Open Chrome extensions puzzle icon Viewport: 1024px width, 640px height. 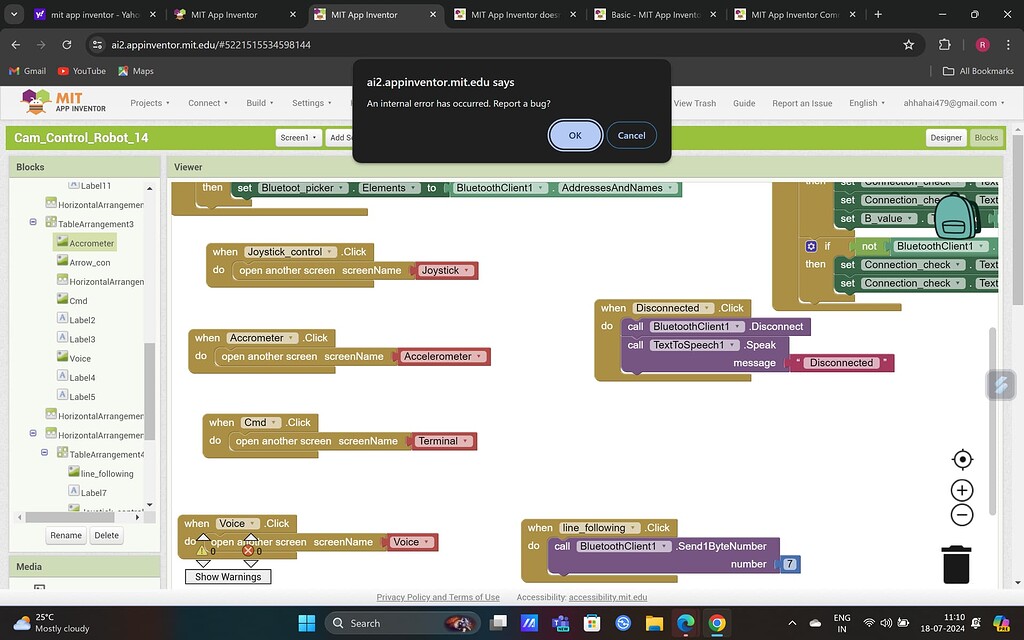(x=944, y=45)
